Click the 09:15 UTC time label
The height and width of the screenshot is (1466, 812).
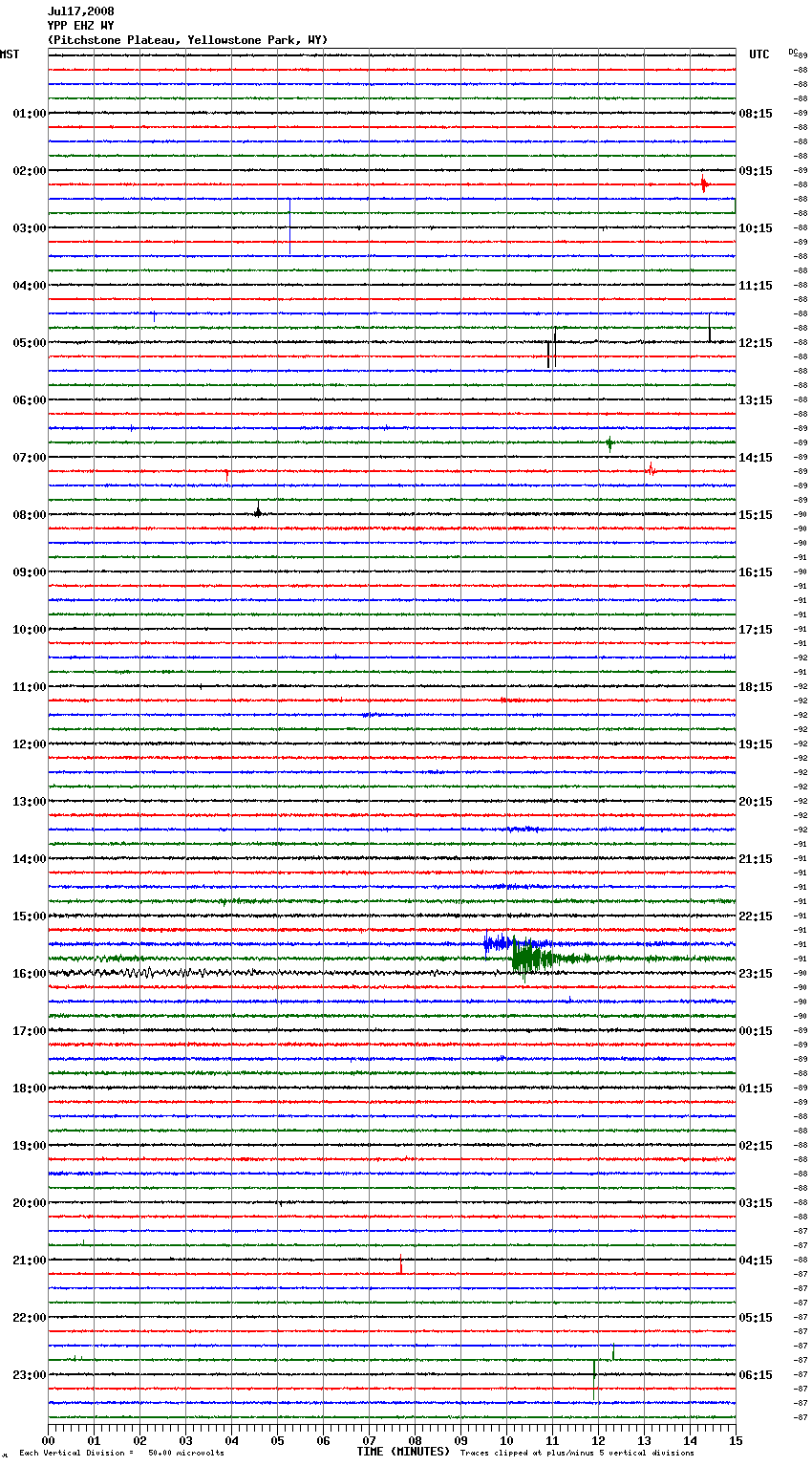(756, 171)
